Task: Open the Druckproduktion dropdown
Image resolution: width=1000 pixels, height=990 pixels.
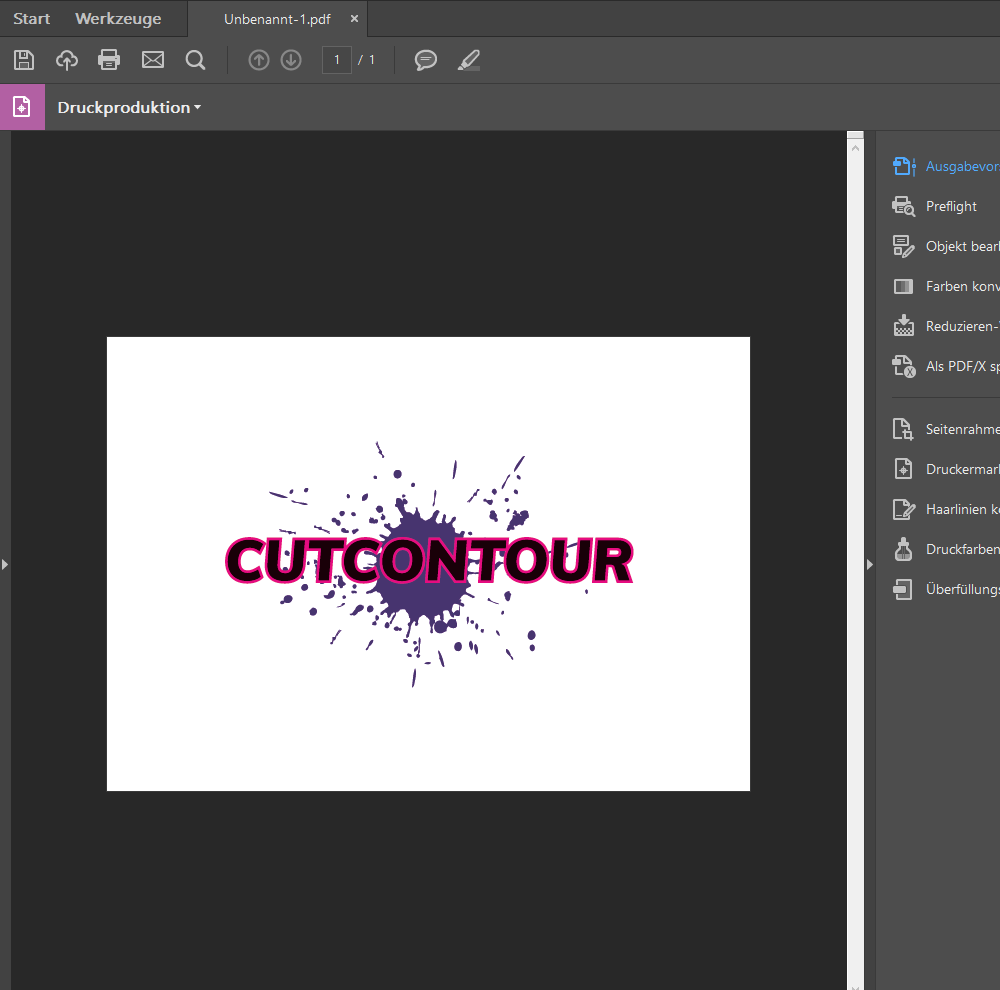Action: (128, 107)
